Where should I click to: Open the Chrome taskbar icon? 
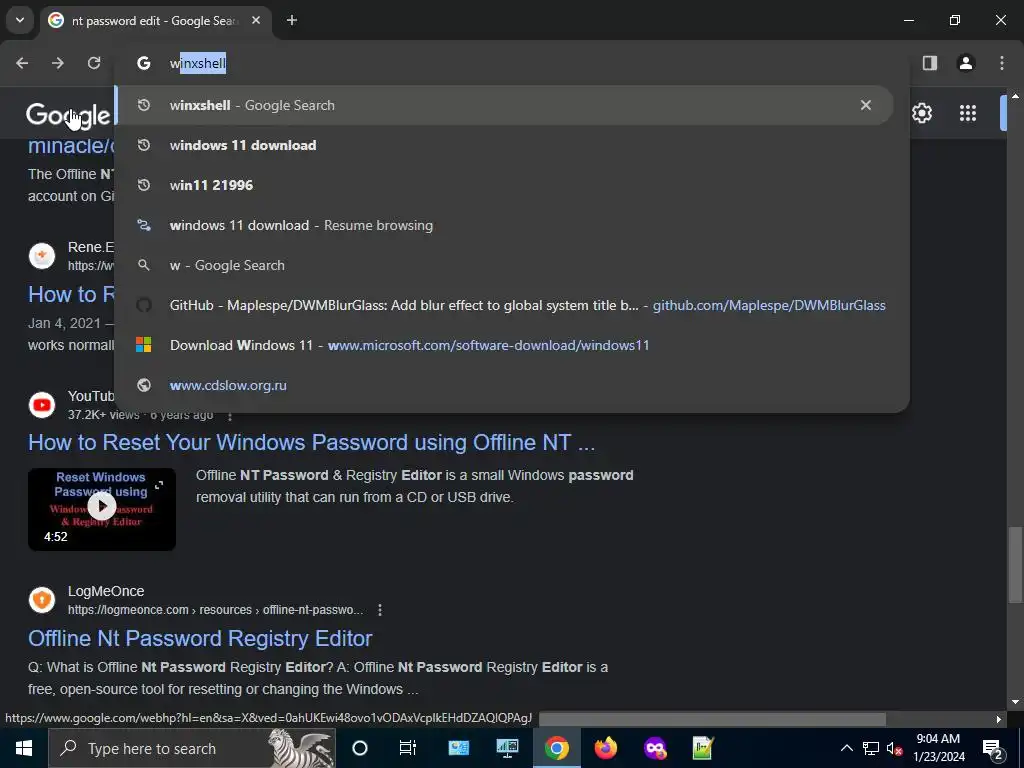pyautogui.click(x=556, y=748)
